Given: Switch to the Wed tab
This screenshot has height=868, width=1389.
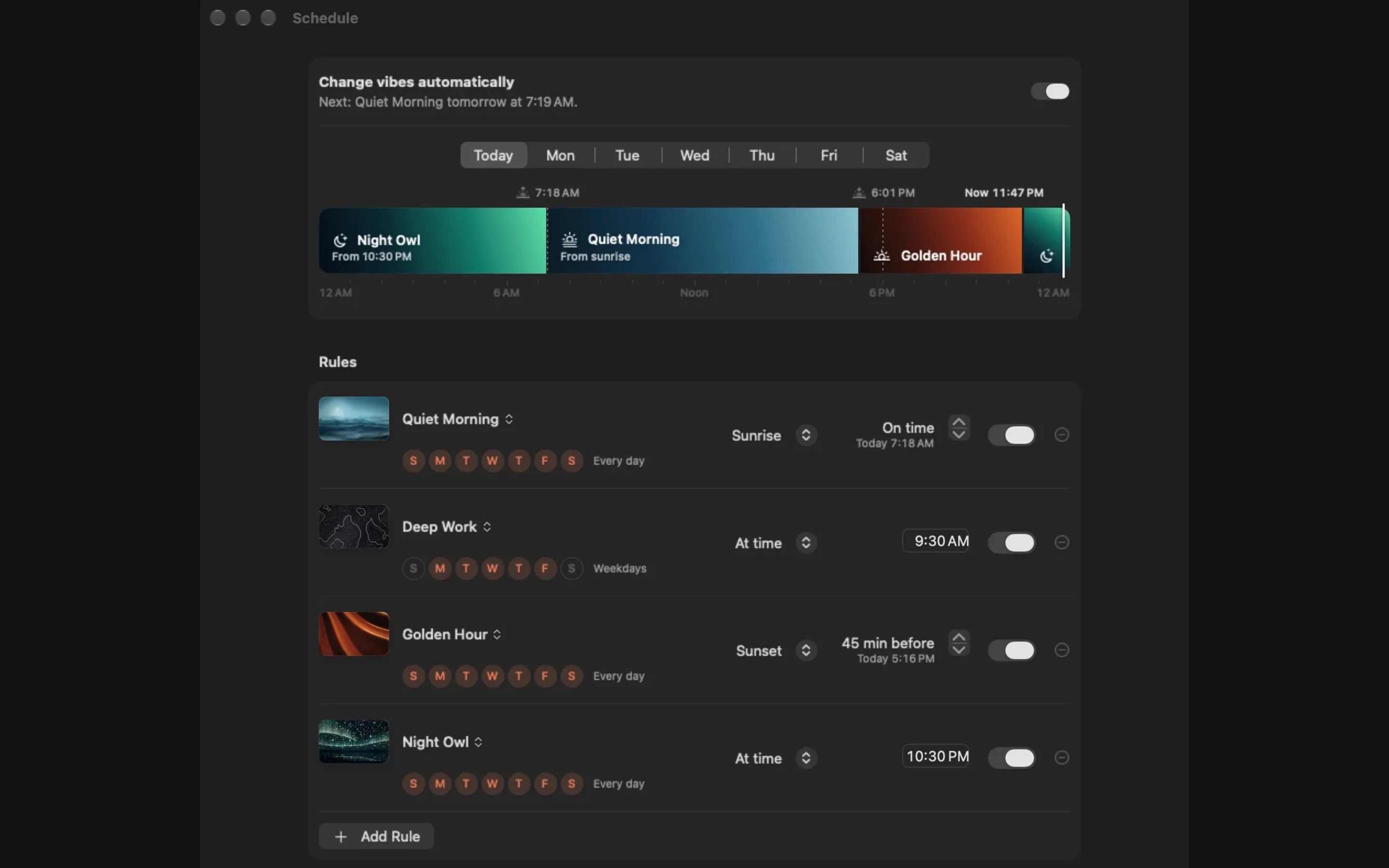Looking at the screenshot, I should tap(694, 155).
